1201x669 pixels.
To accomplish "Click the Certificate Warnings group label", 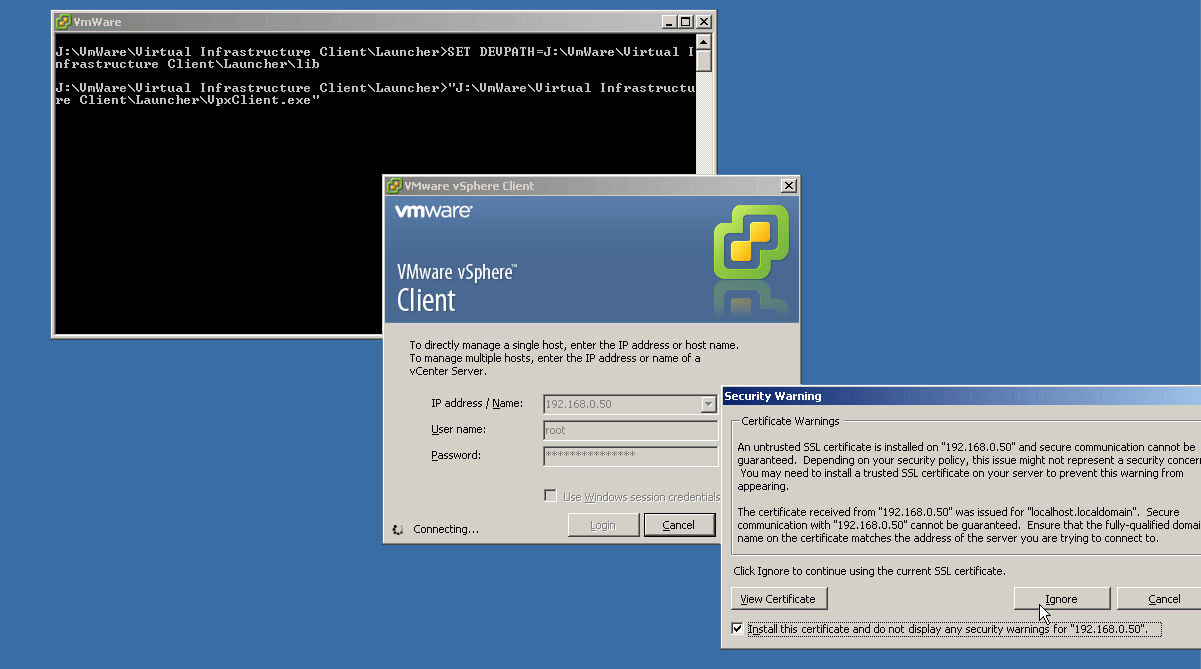I will click(790, 421).
